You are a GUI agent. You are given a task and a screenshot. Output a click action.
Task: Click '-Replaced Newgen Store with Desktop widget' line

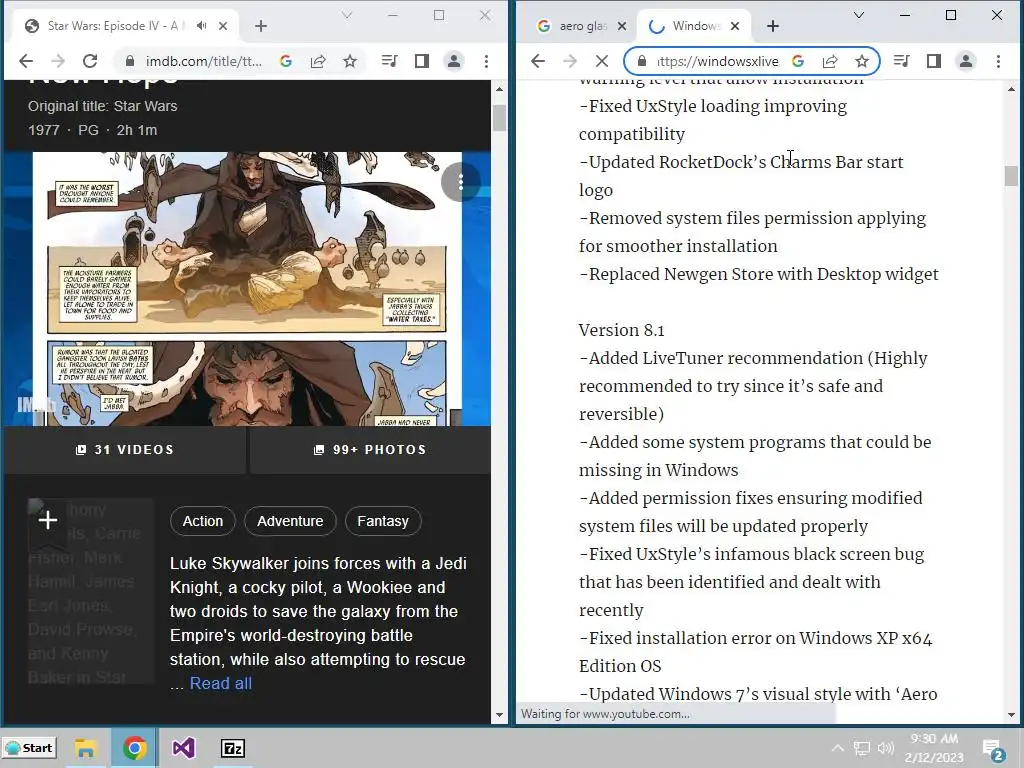pos(759,274)
